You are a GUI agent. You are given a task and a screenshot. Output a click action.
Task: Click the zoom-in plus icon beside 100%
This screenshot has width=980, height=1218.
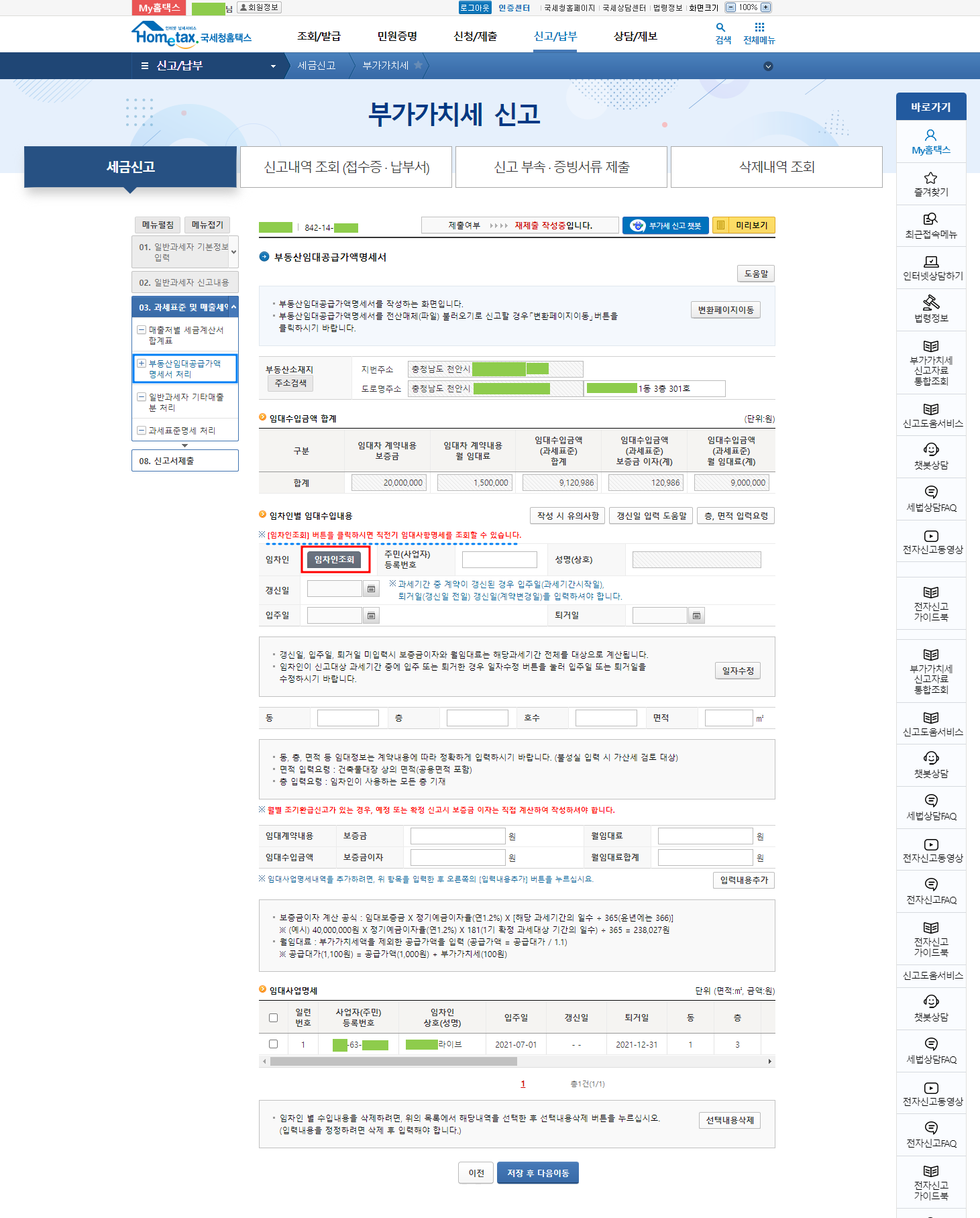766,7
